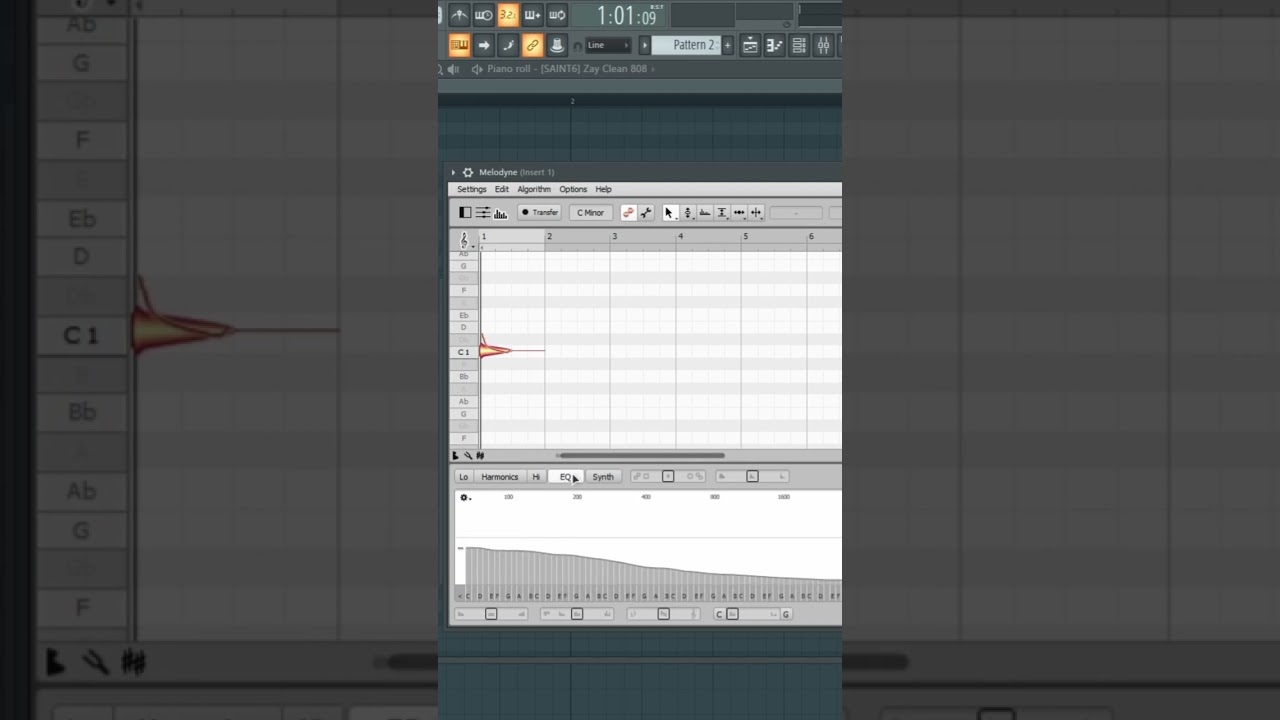Screen dimensions: 1280x720
Task: Toggle typing keyboard to piano icon
Action: click(x=459, y=45)
